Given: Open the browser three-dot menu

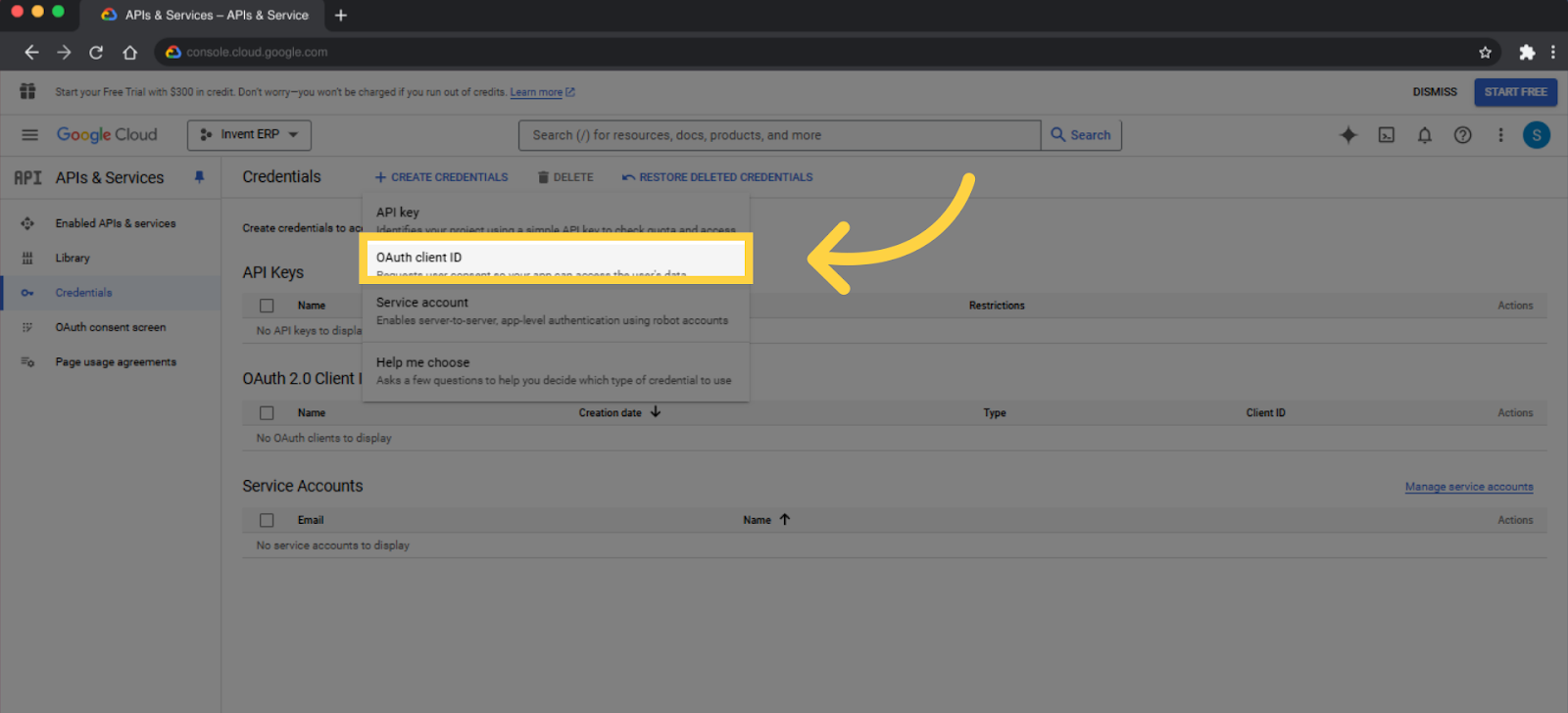Looking at the screenshot, I should coord(1552,52).
